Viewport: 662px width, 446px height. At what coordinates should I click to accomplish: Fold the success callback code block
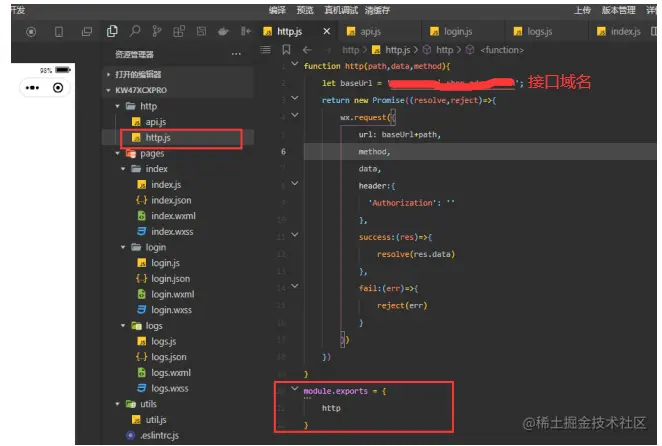[295, 234]
